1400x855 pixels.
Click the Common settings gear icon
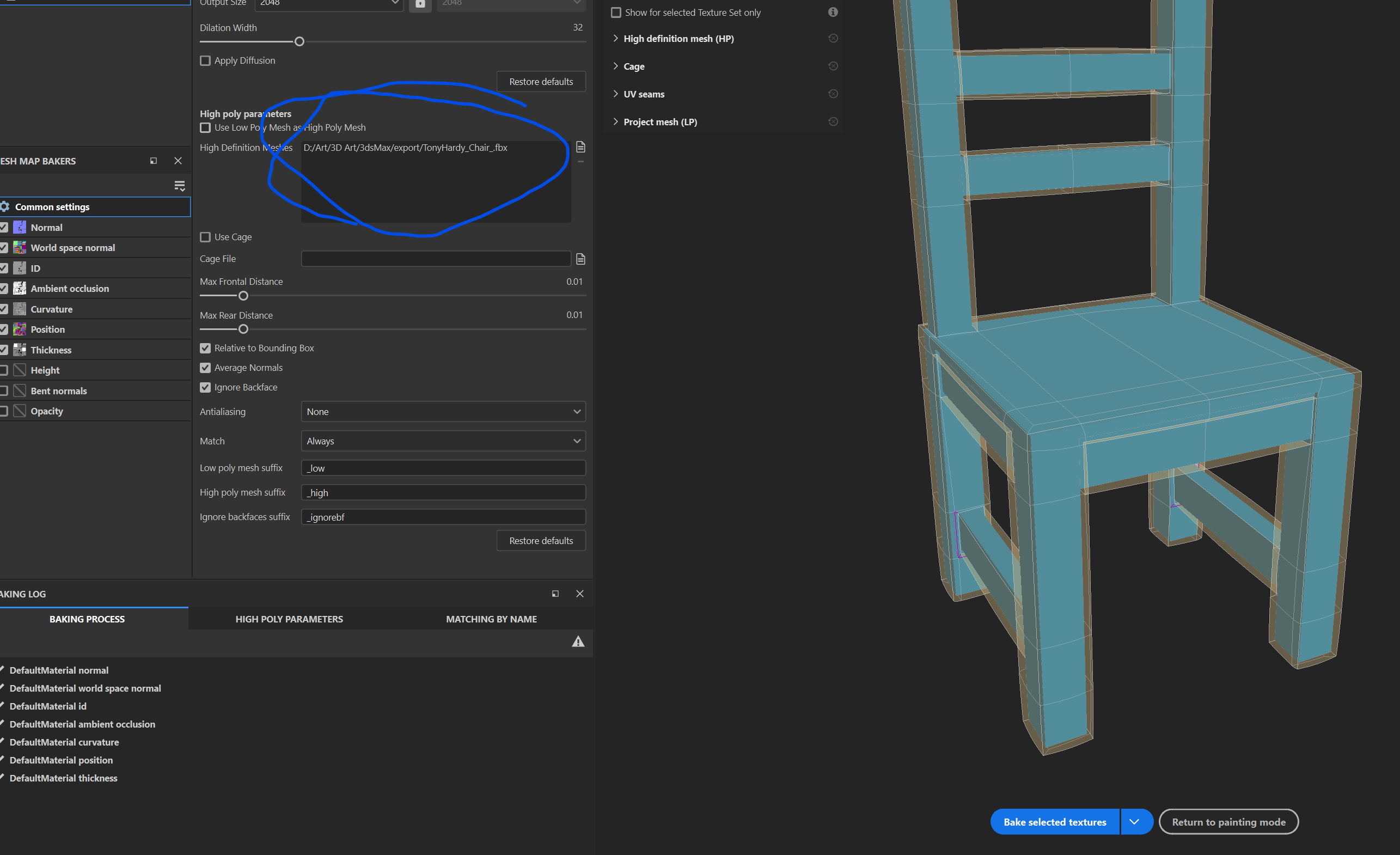coord(5,207)
